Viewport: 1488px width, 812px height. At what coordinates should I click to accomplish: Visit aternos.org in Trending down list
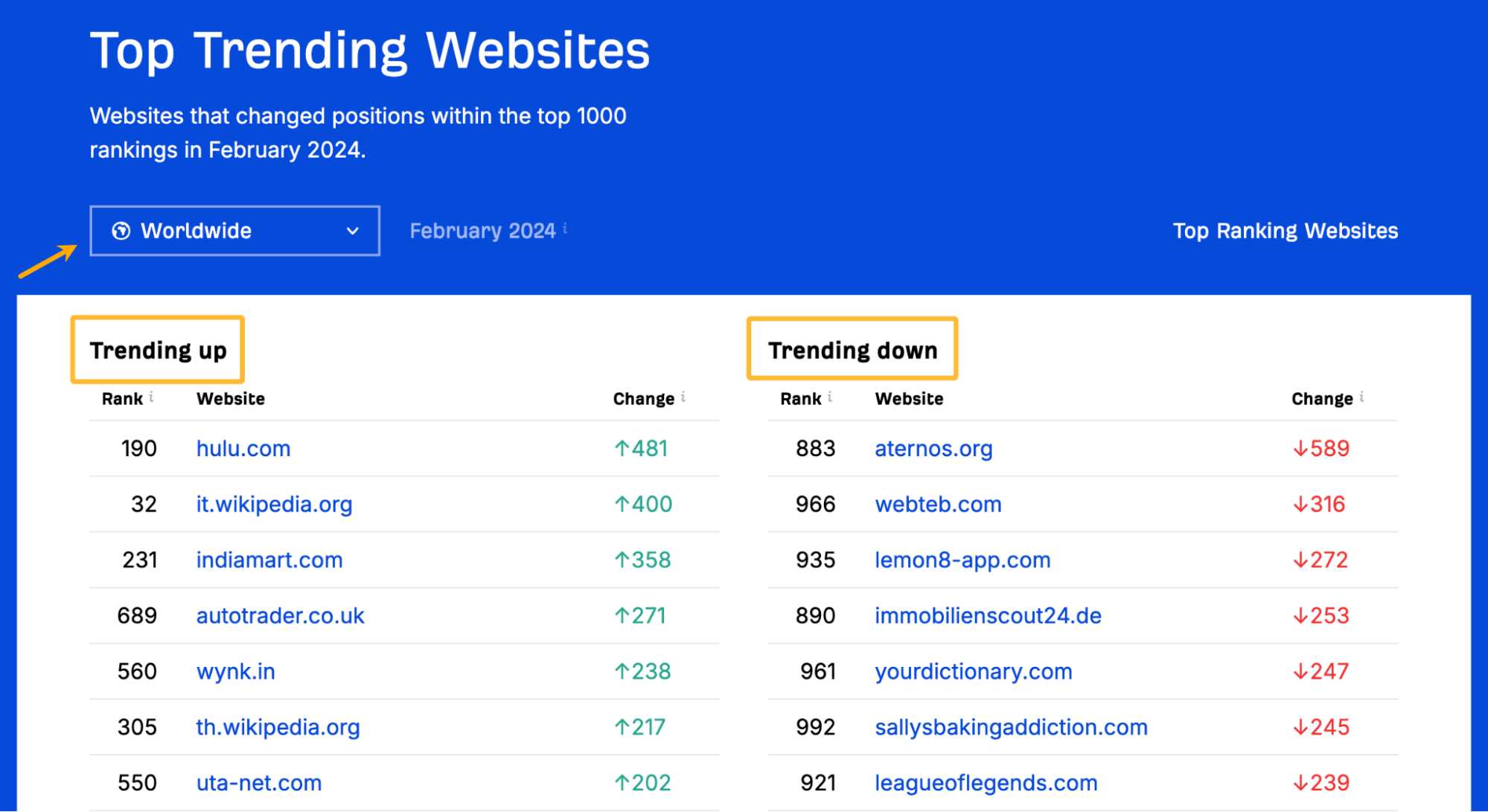(x=933, y=448)
